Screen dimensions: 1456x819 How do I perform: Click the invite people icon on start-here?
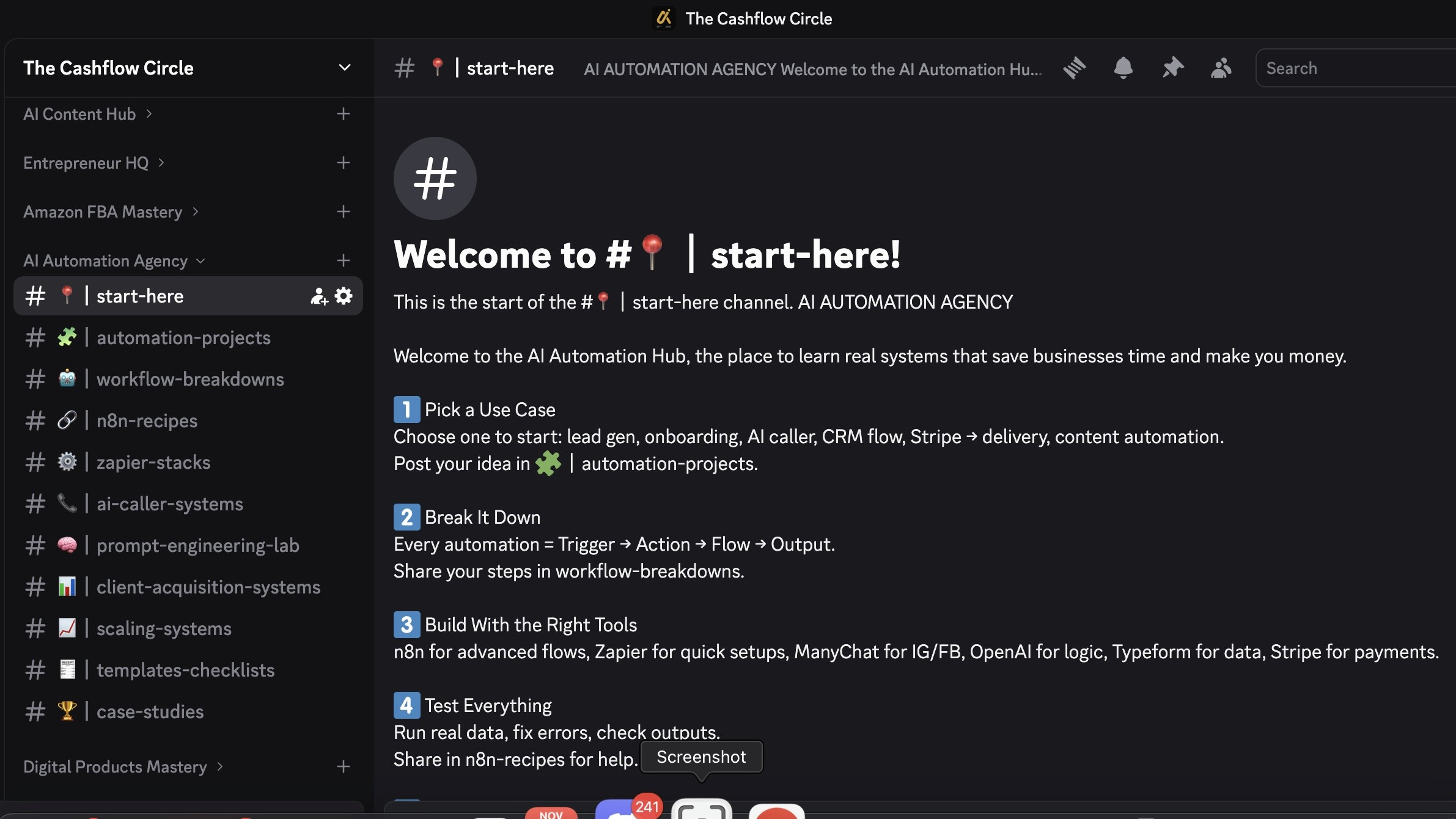pos(318,296)
